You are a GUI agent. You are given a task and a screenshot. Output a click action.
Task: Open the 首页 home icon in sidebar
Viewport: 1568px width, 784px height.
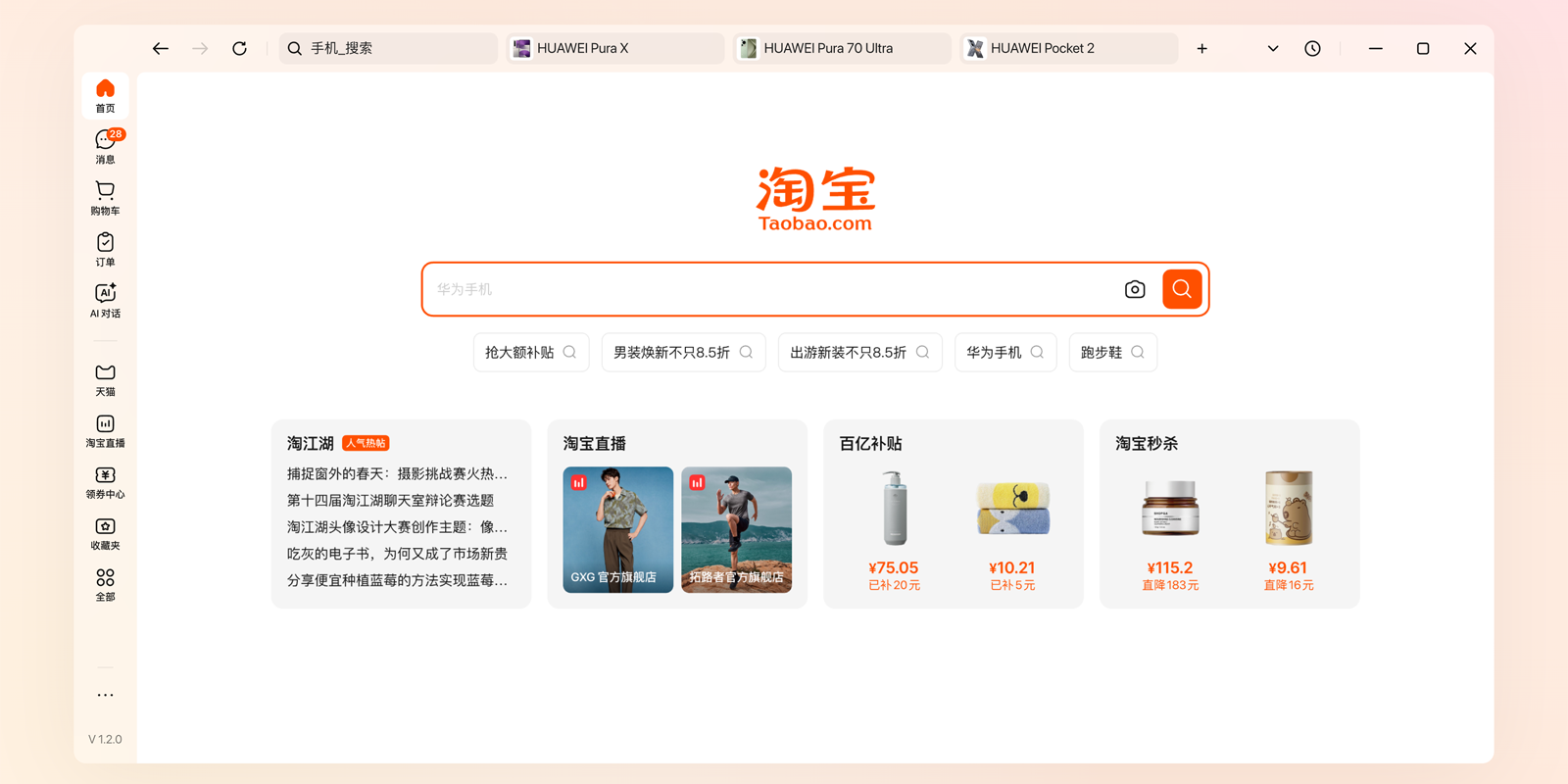coord(105,96)
